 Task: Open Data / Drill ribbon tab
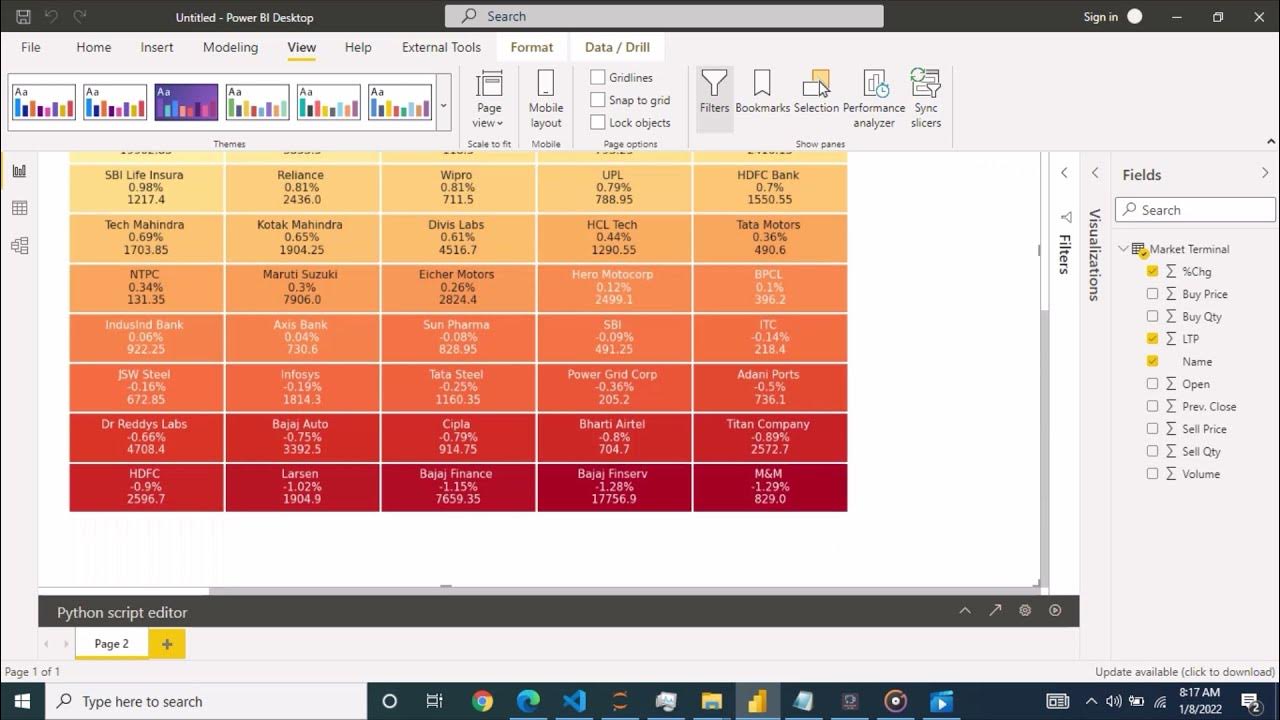(617, 47)
